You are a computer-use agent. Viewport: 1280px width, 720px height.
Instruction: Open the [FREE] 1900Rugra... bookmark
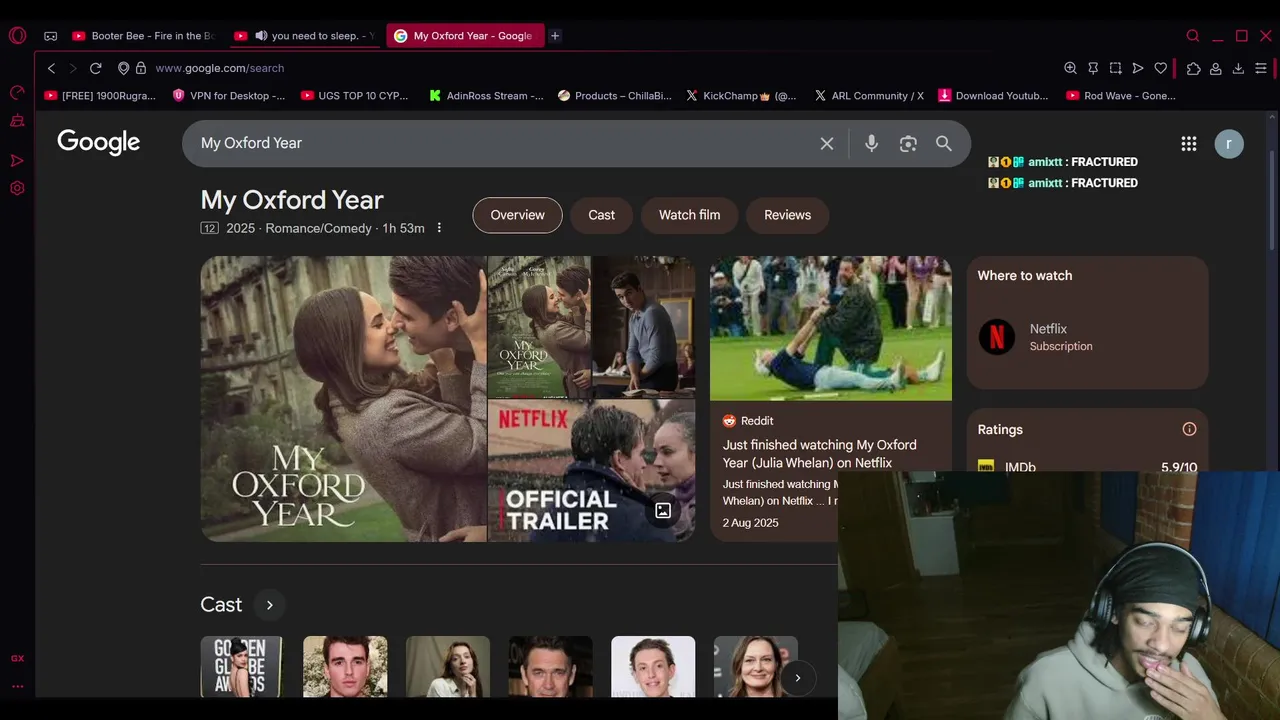pyautogui.click(x=100, y=96)
